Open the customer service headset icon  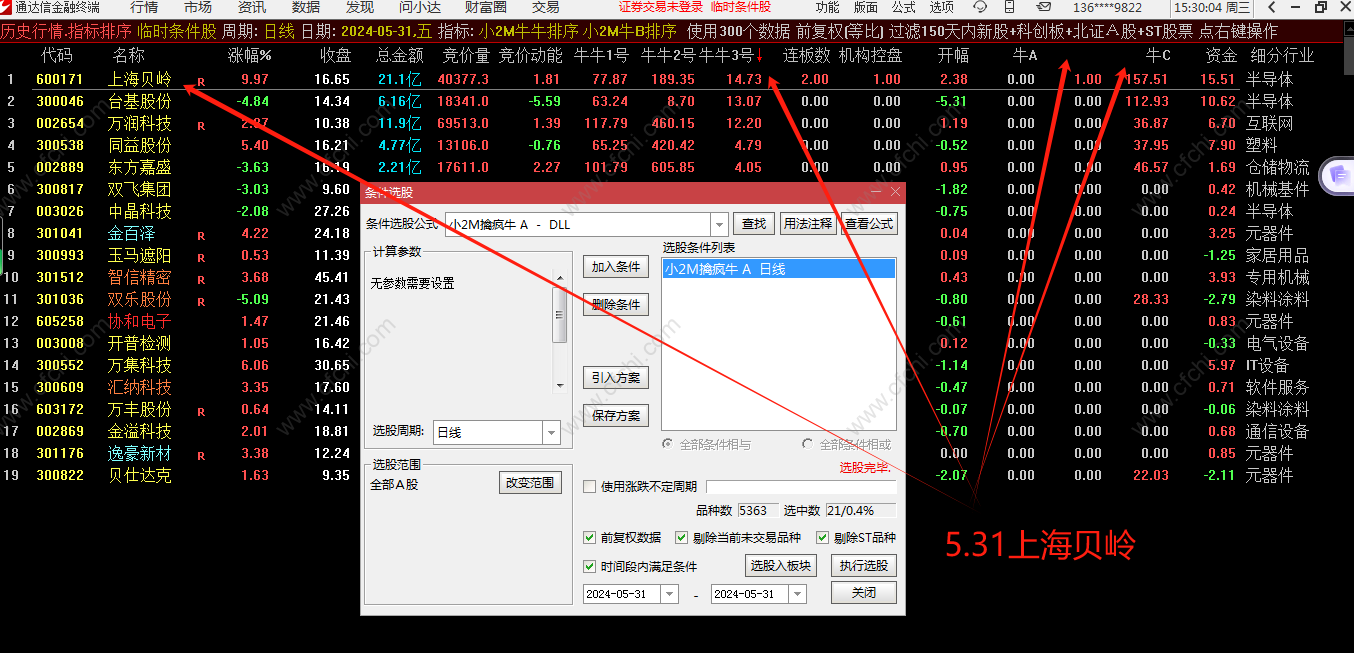[981, 7]
